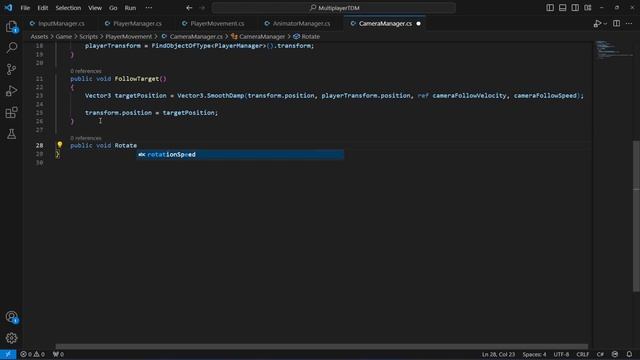This screenshot has height=360, width=640.
Task: Open the Selection menu
Action: (68, 8)
